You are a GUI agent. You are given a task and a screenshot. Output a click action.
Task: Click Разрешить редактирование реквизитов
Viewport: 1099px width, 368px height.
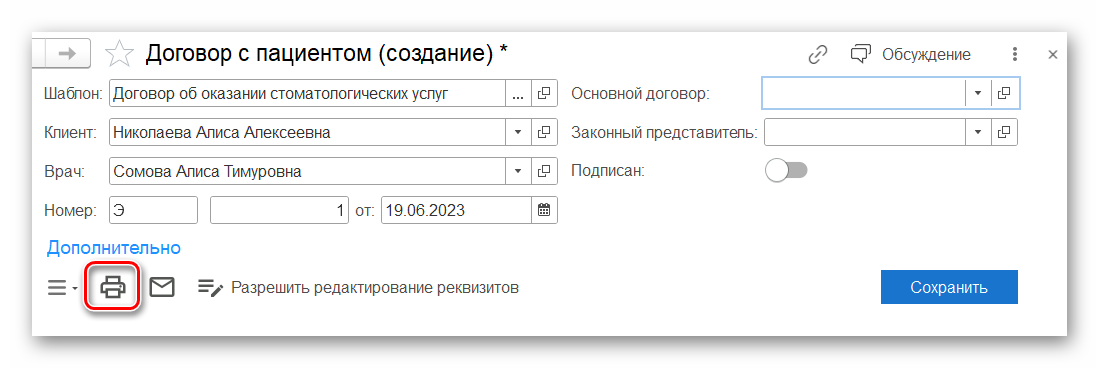[358, 287]
